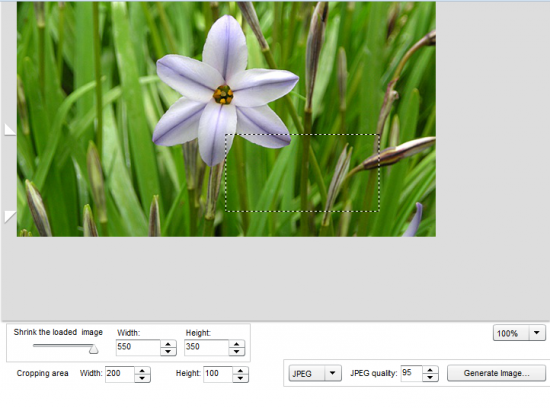The height and width of the screenshot is (408, 550).
Task: Lower JPEG quality with the down arrow
Action: pos(430,377)
